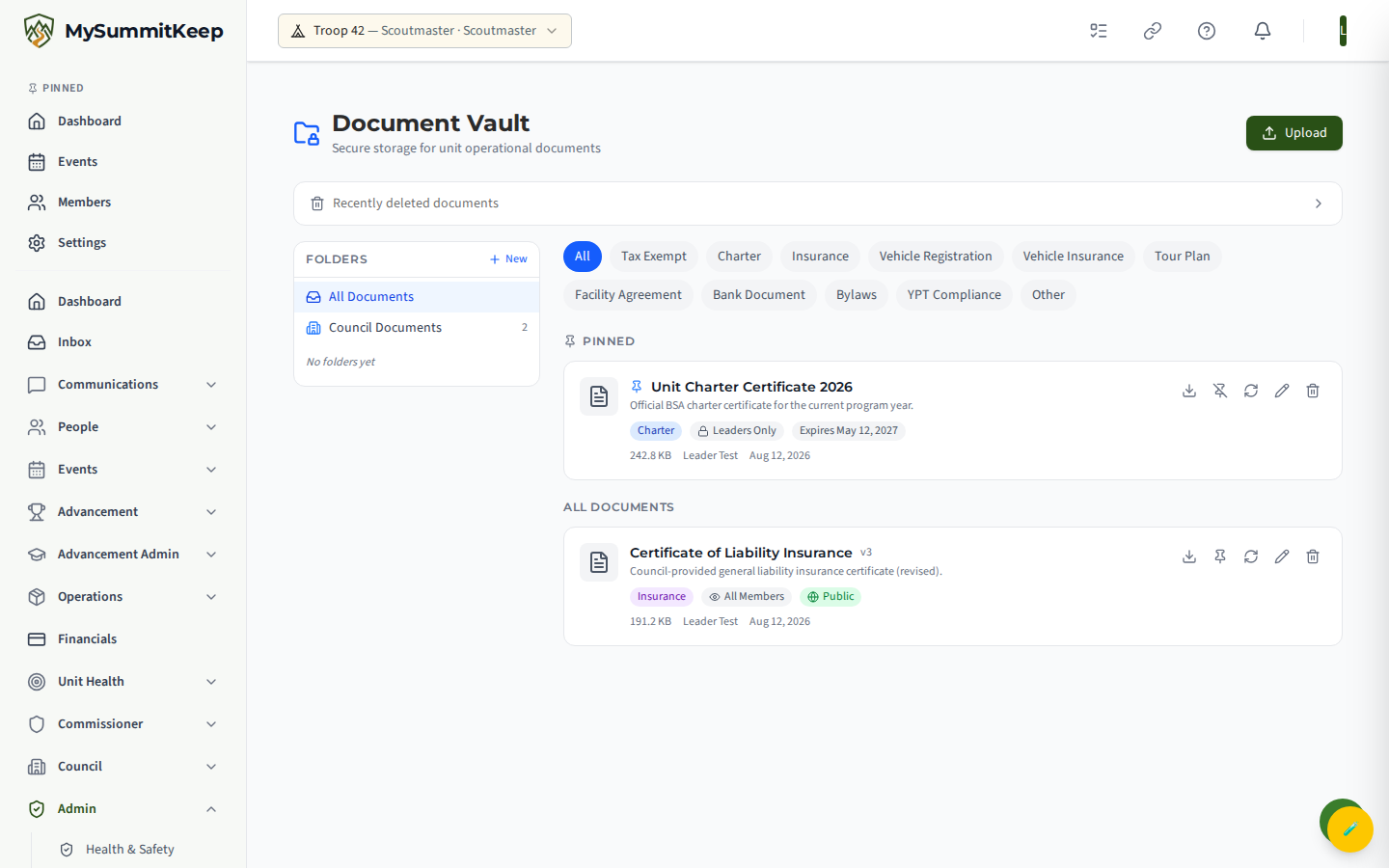Filter by Charter category chip
1389x868 pixels.
point(739,257)
